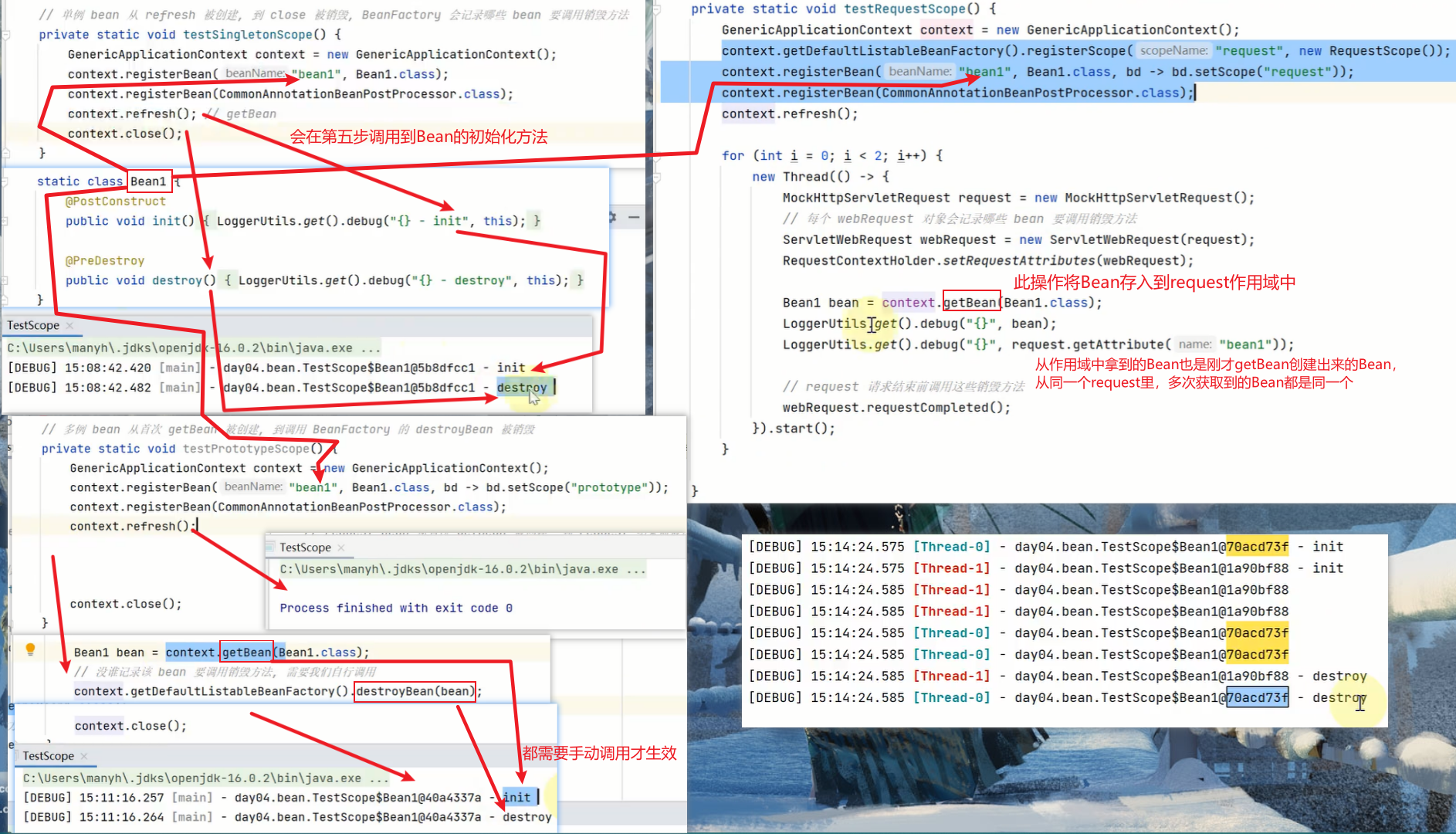1456x834 pixels.
Task: Click the testRequestScope method name
Action: 905,8
